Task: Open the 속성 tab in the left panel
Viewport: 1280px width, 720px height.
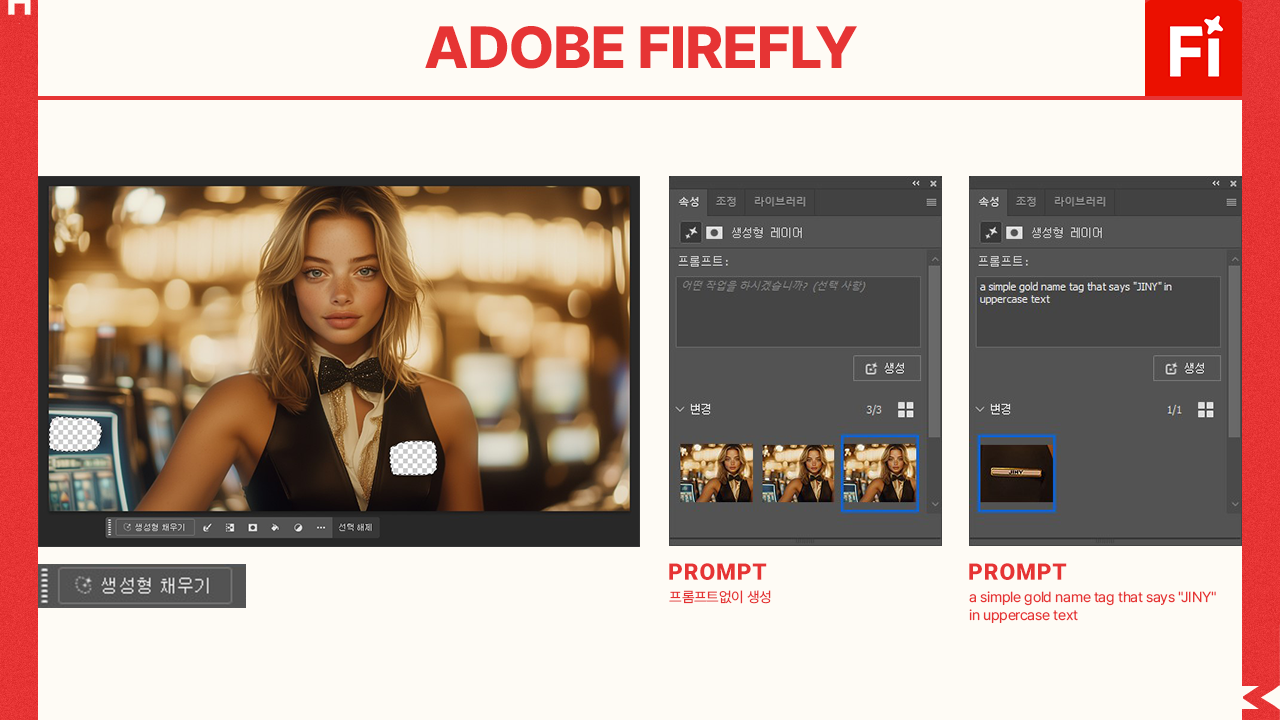Action: (688, 202)
